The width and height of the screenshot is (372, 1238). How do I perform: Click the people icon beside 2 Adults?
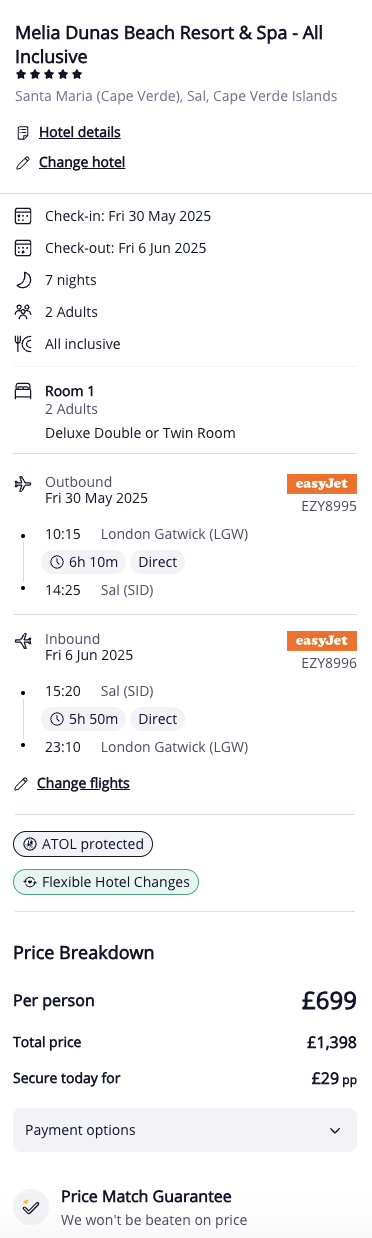point(23,312)
